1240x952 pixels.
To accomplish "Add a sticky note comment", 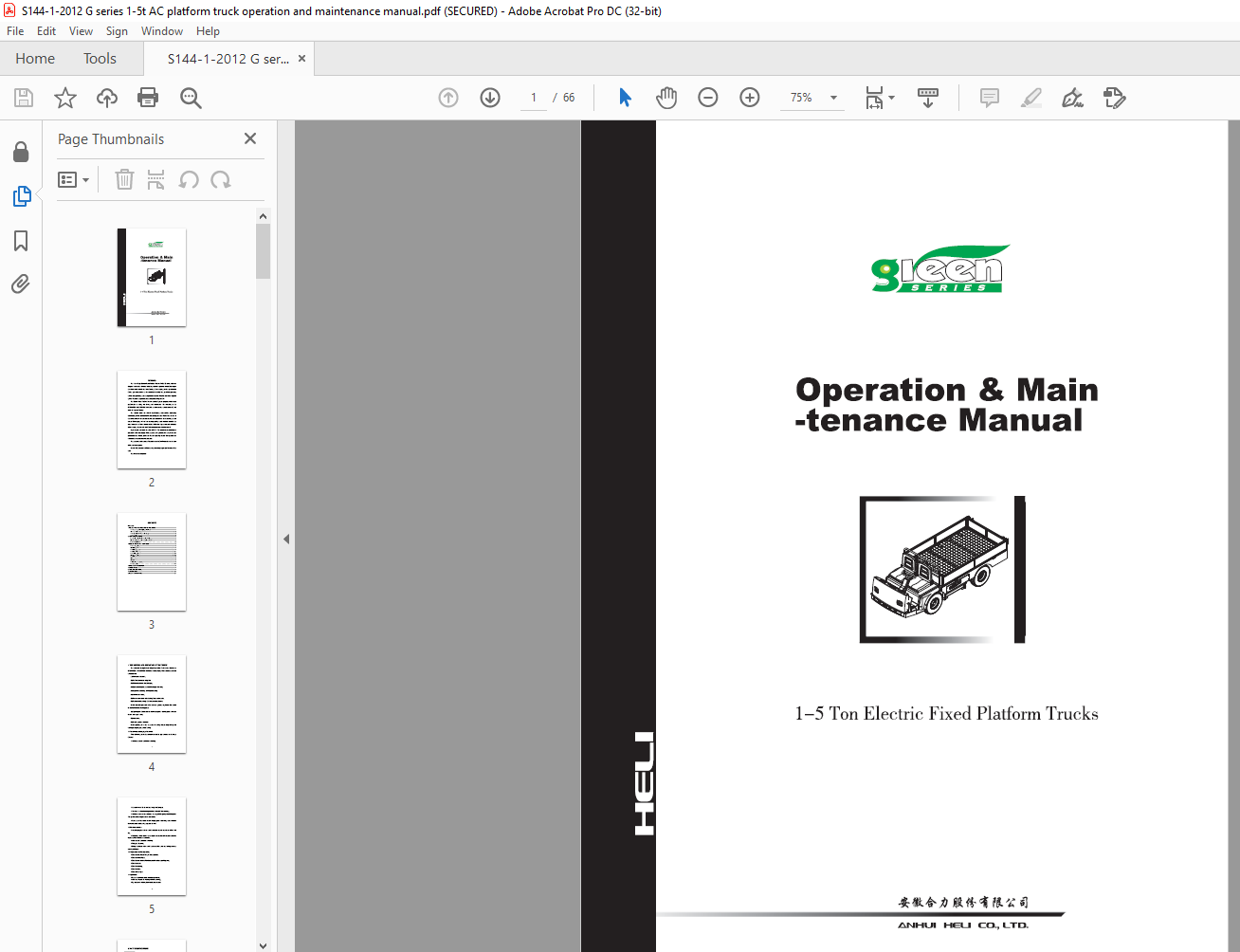I will [x=990, y=98].
